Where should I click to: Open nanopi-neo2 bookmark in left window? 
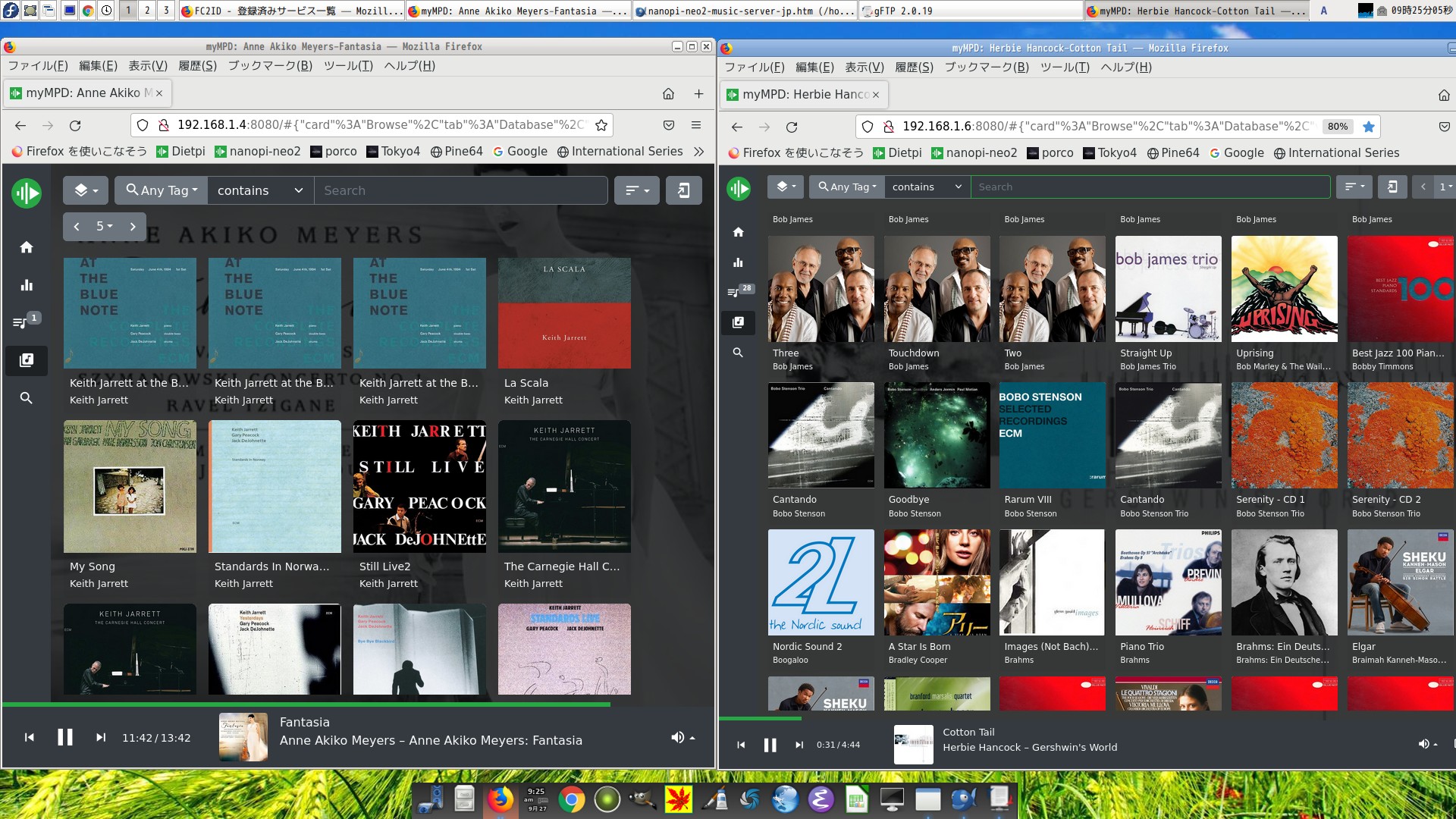tap(257, 152)
